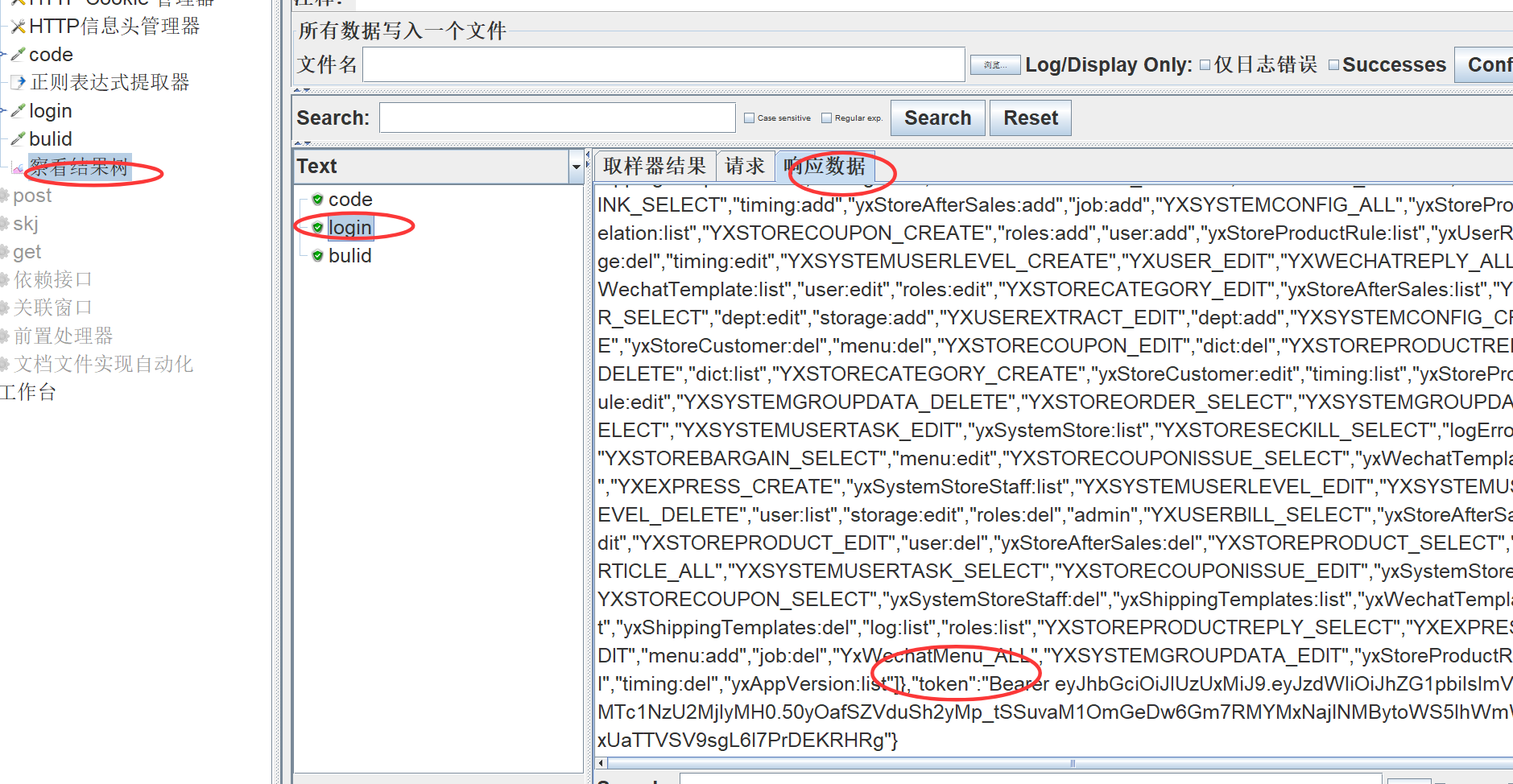Select the code sample result
Screen dimensions: 1513x784
click(x=350, y=199)
